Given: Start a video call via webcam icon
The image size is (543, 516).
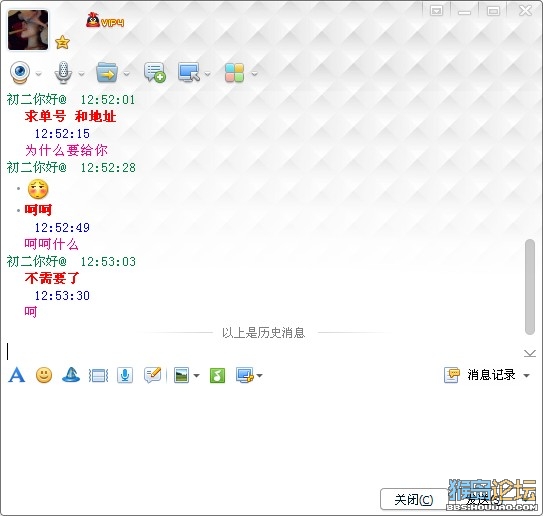Looking at the screenshot, I should (x=20, y=72).
